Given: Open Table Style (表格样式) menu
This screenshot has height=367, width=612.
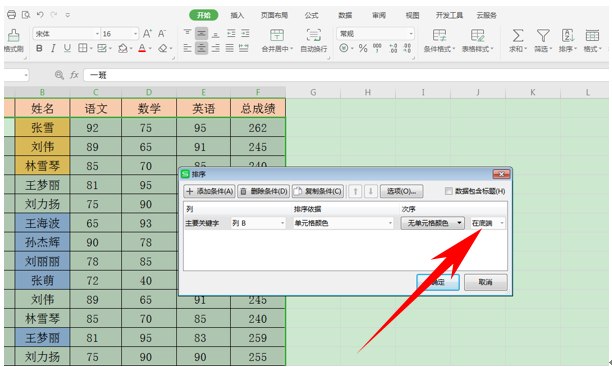Looking at the screenshot, I should [x=477, y=41].
